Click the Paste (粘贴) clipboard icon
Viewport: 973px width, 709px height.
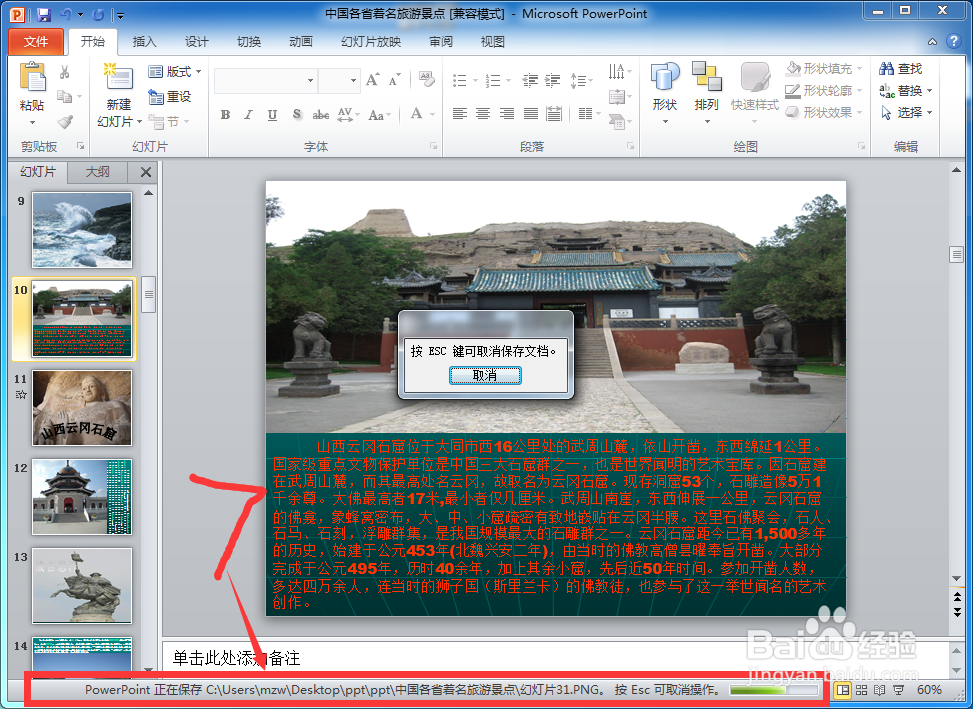(x=32, y=78)
